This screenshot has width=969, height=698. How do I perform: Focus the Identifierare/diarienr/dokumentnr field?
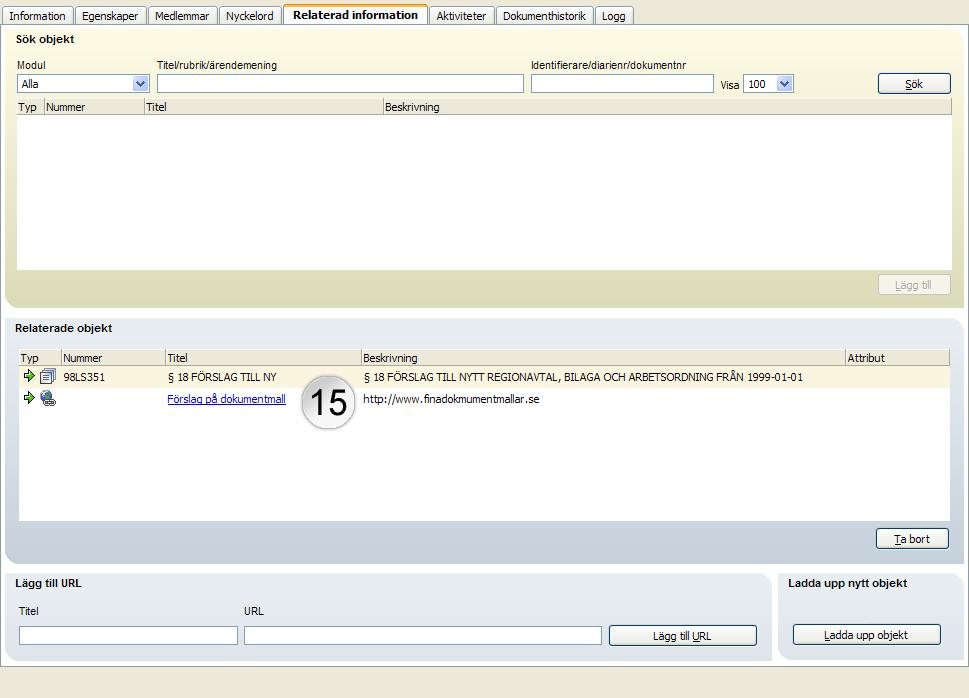(x=622, y=84)
